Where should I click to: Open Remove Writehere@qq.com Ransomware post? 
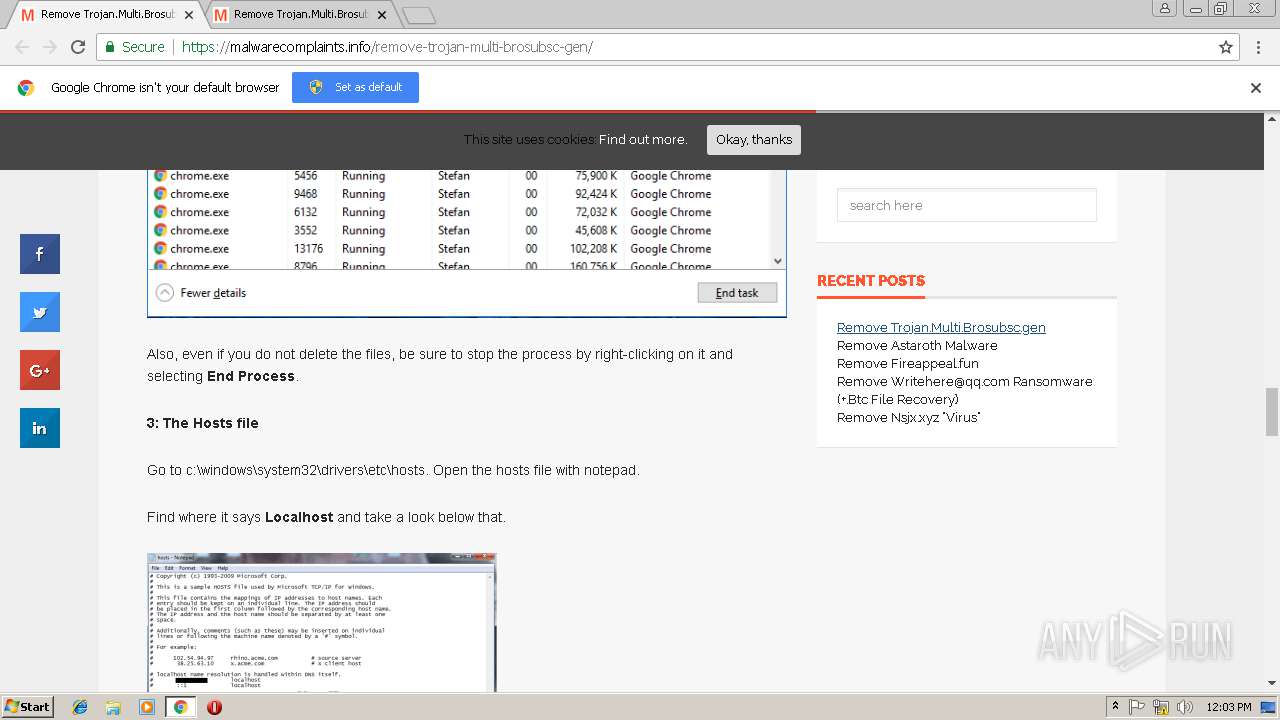[x=964, y=390]
